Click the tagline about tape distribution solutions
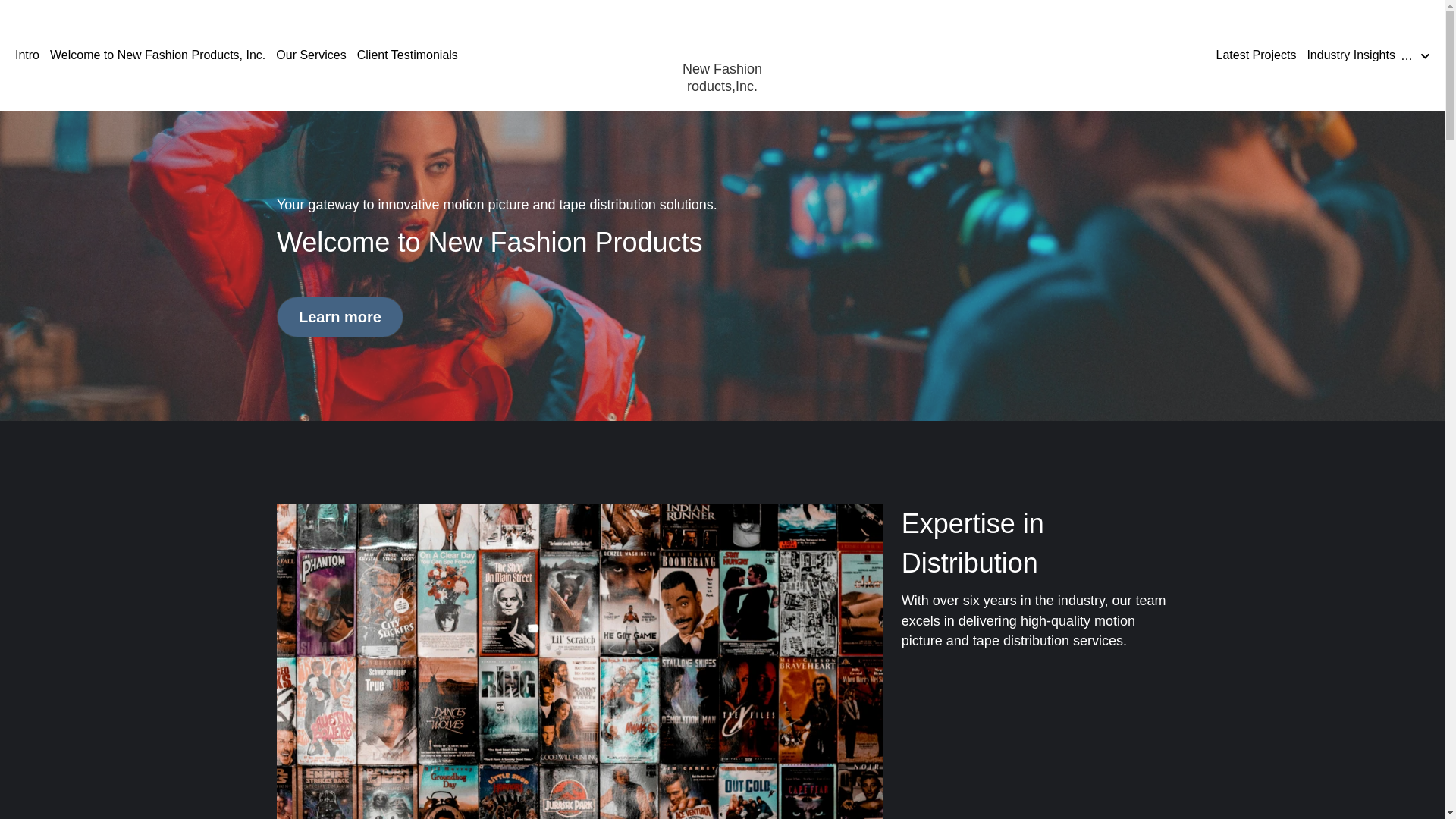Viewport: 1456px width, 819px height. click(497, 205)
